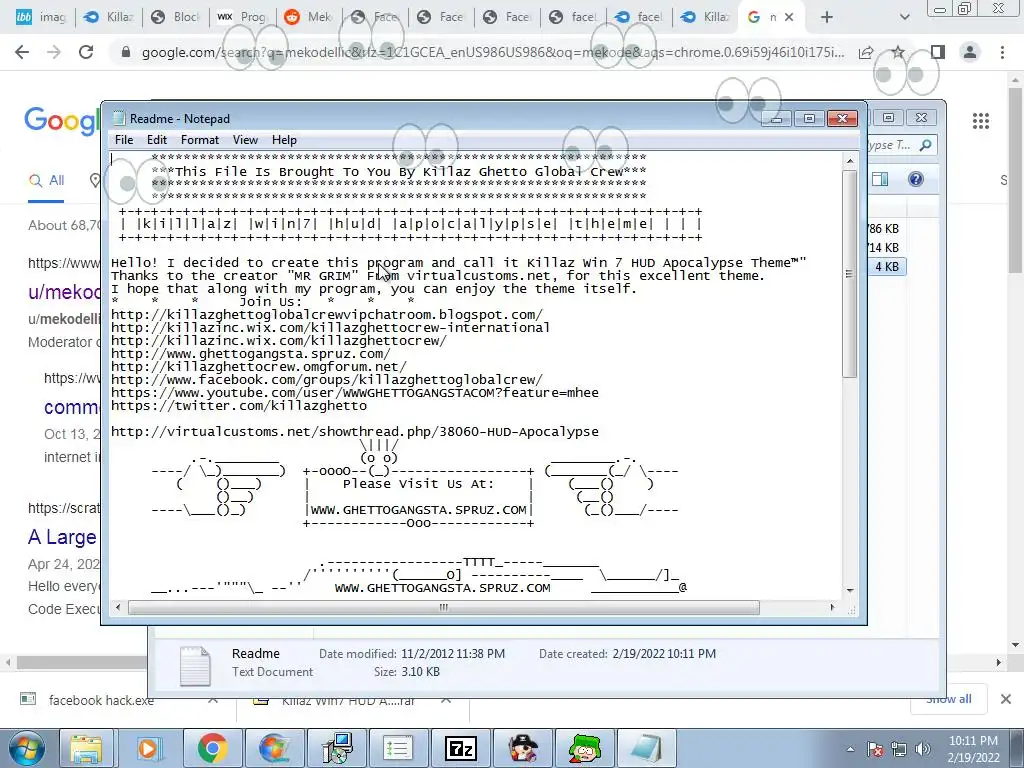
Task: Open the 'A Large' search result
Action: (62, 537)
